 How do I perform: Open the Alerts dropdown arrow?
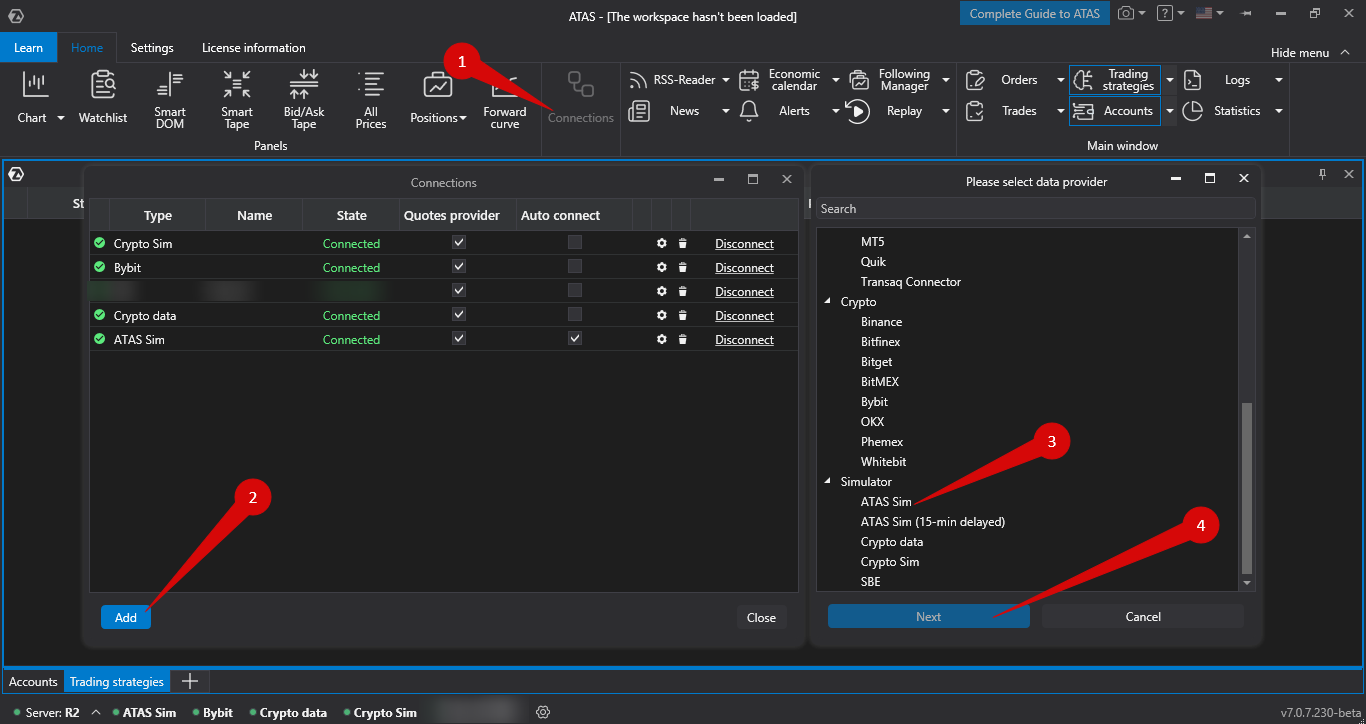tap(836, 112)
